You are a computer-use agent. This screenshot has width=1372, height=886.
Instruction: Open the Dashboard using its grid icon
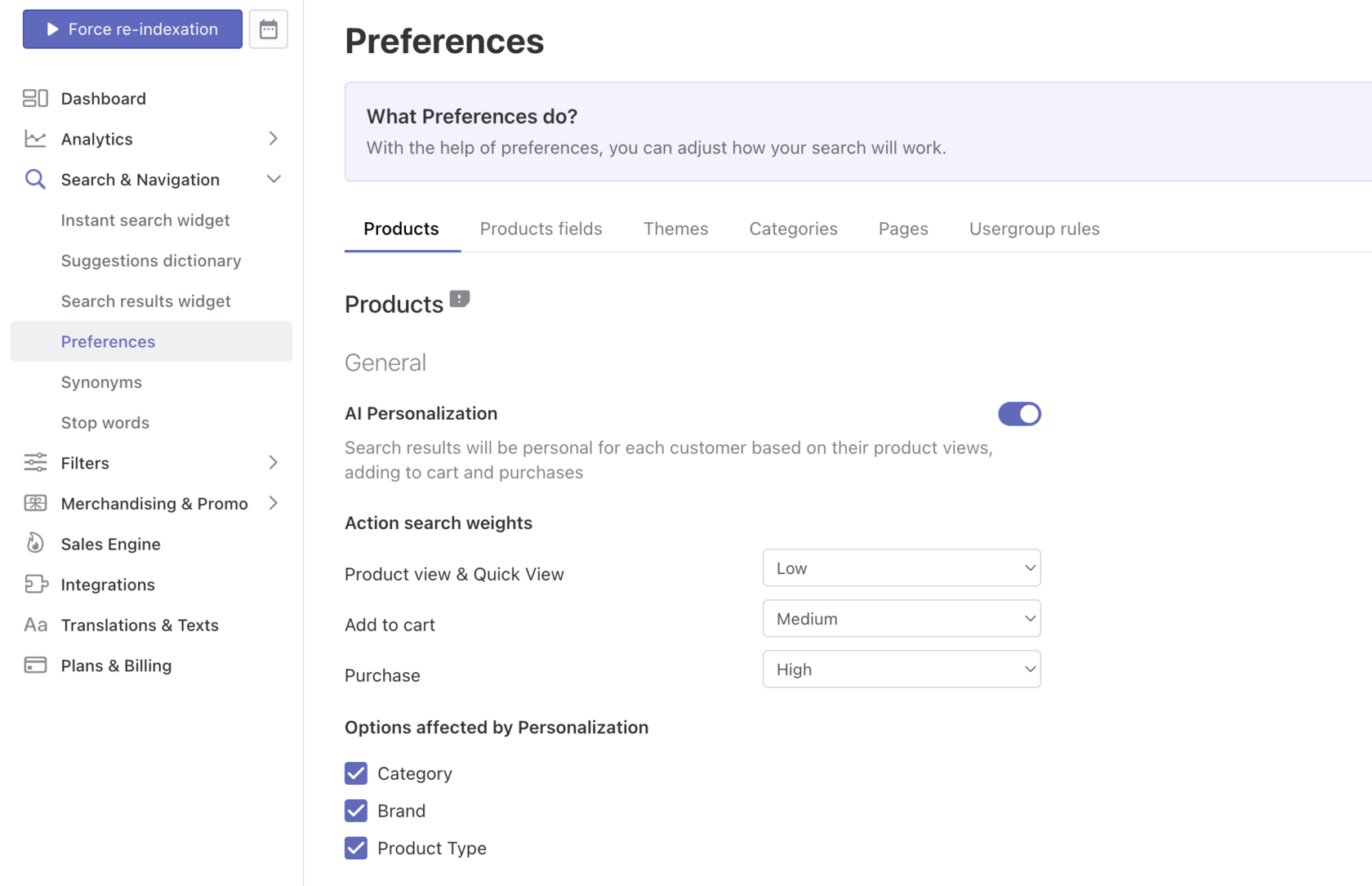pyautogui.click(x=34, y=98)
